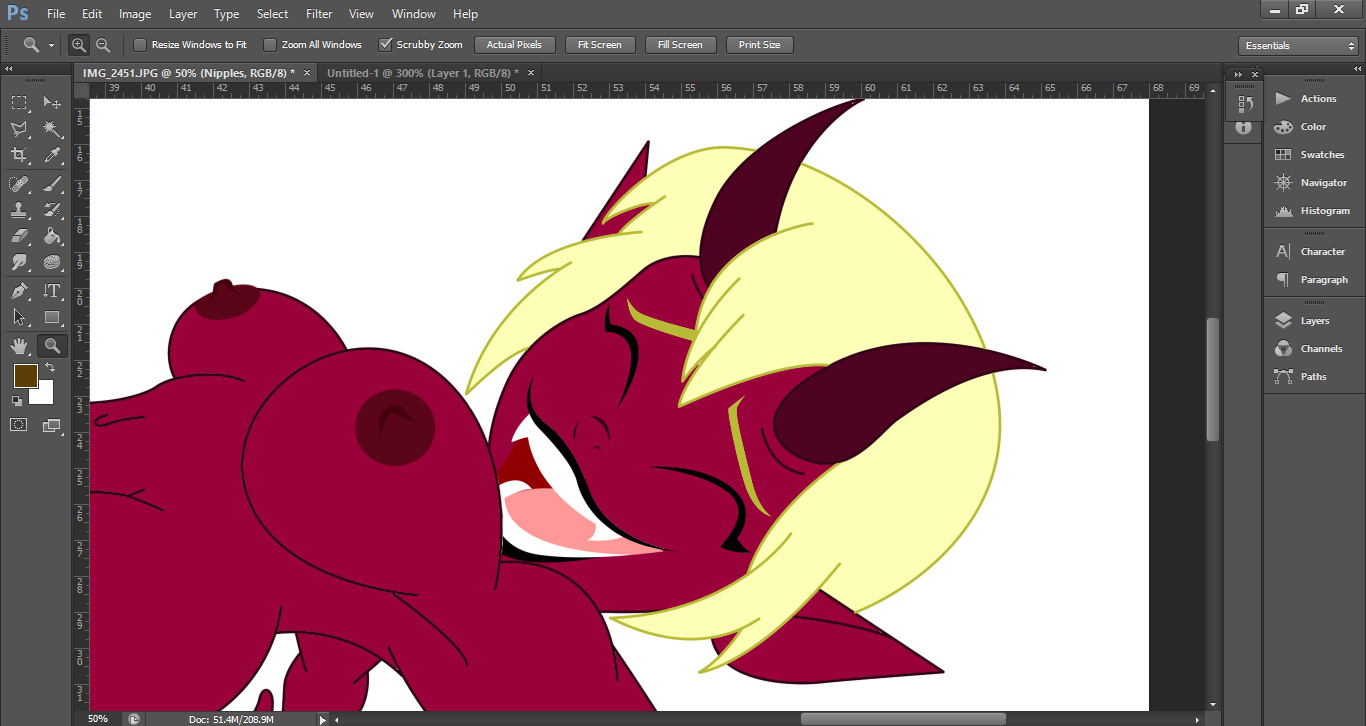This screenshot has width=1366, height=726.
Task: Open the Layer menu
Action: click(x=183, y=14)
